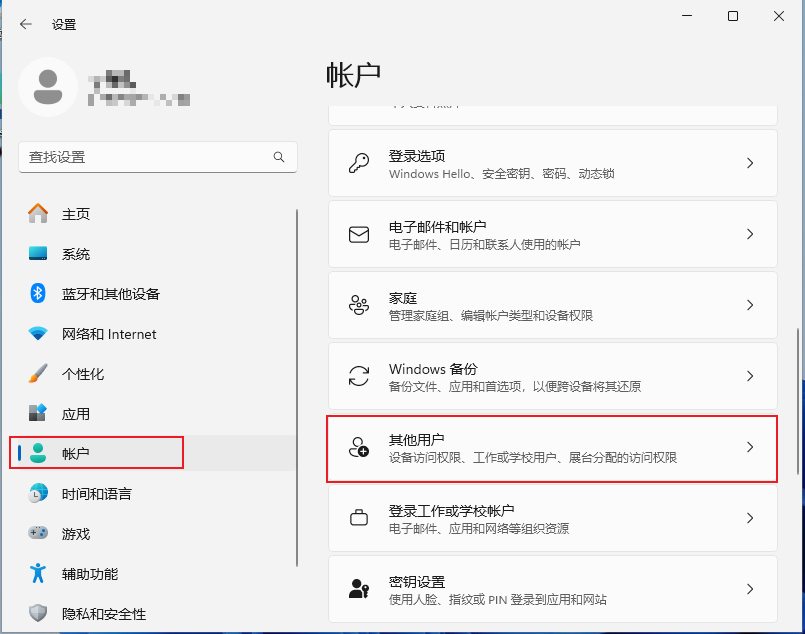Click the key icon next to 登录选项
The height and width of the screenshot is (634, 805).
pyautogui.click(x=359, y=163)
